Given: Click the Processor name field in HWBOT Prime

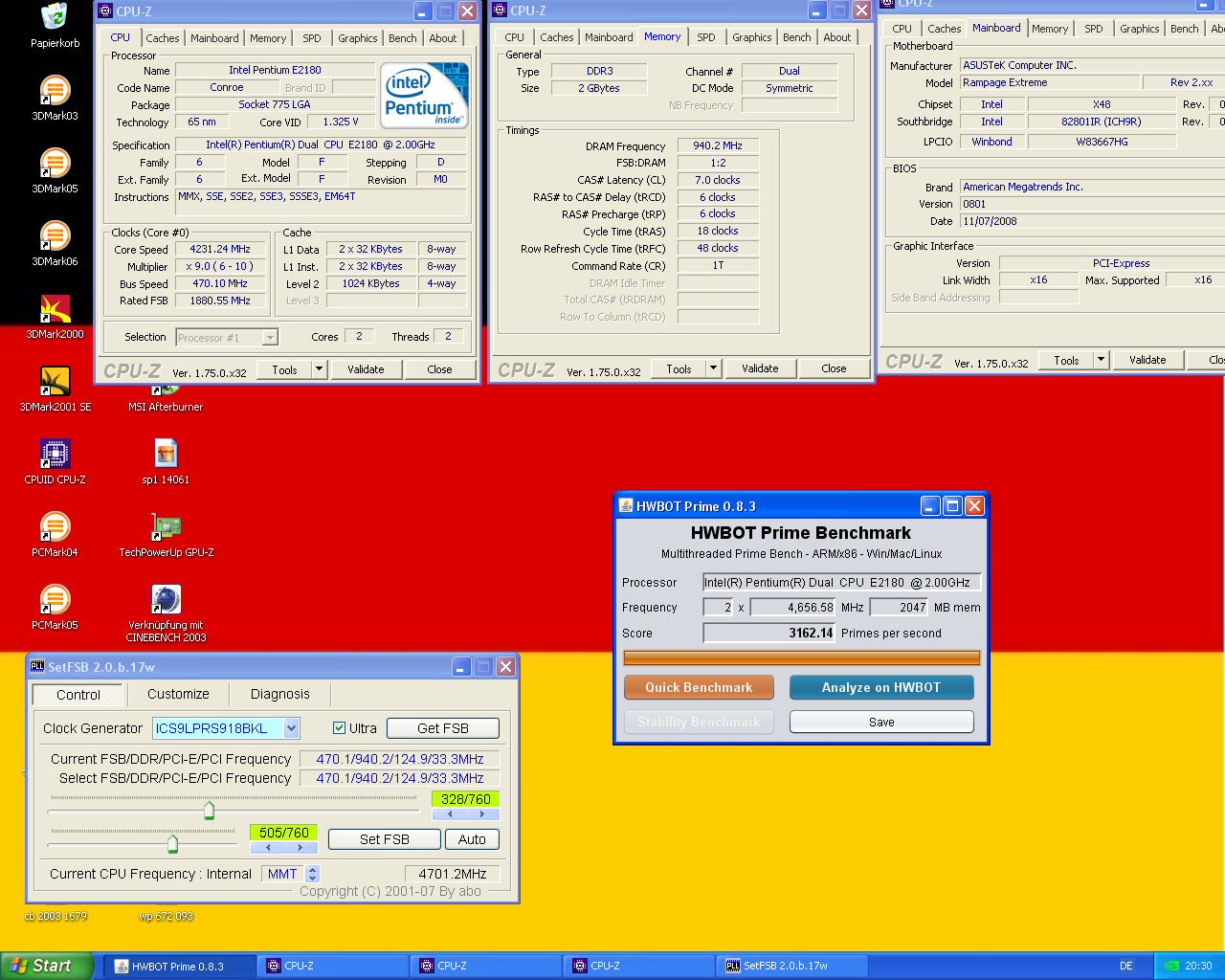Looking at the screenshot, I should coord(842,582).
